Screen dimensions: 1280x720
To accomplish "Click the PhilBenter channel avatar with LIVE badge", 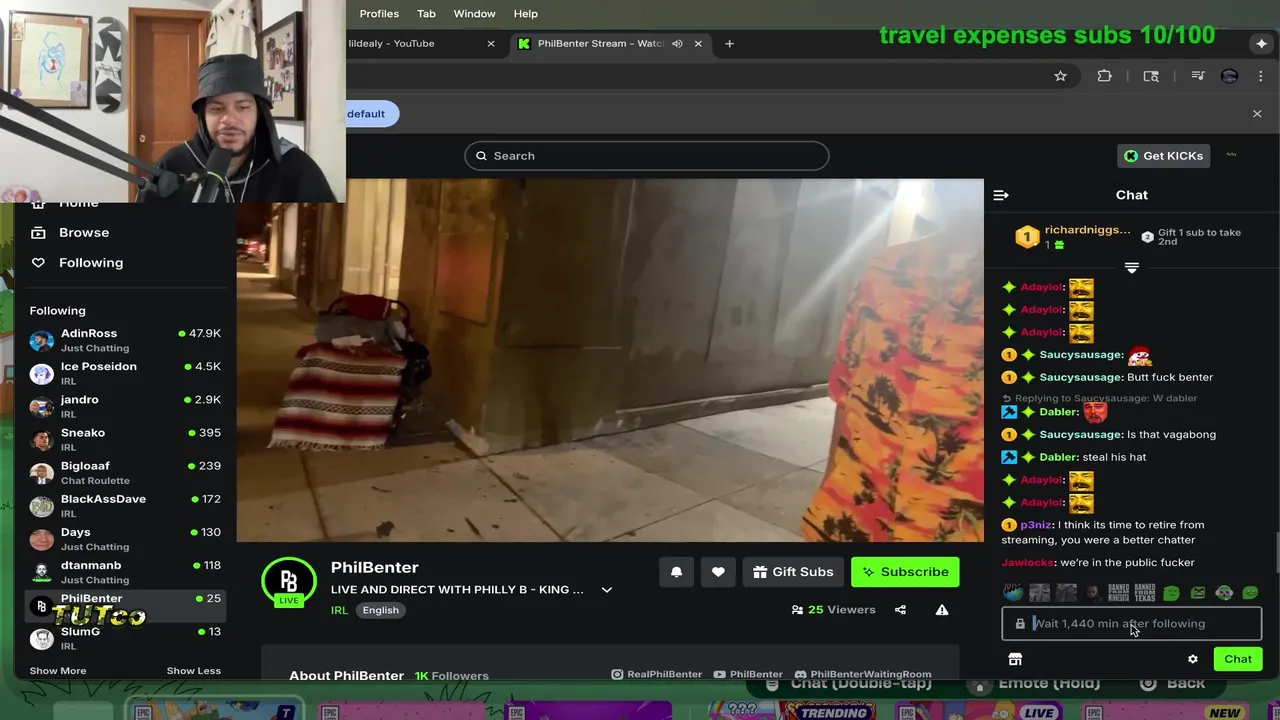I will click(x=289, y=582).
